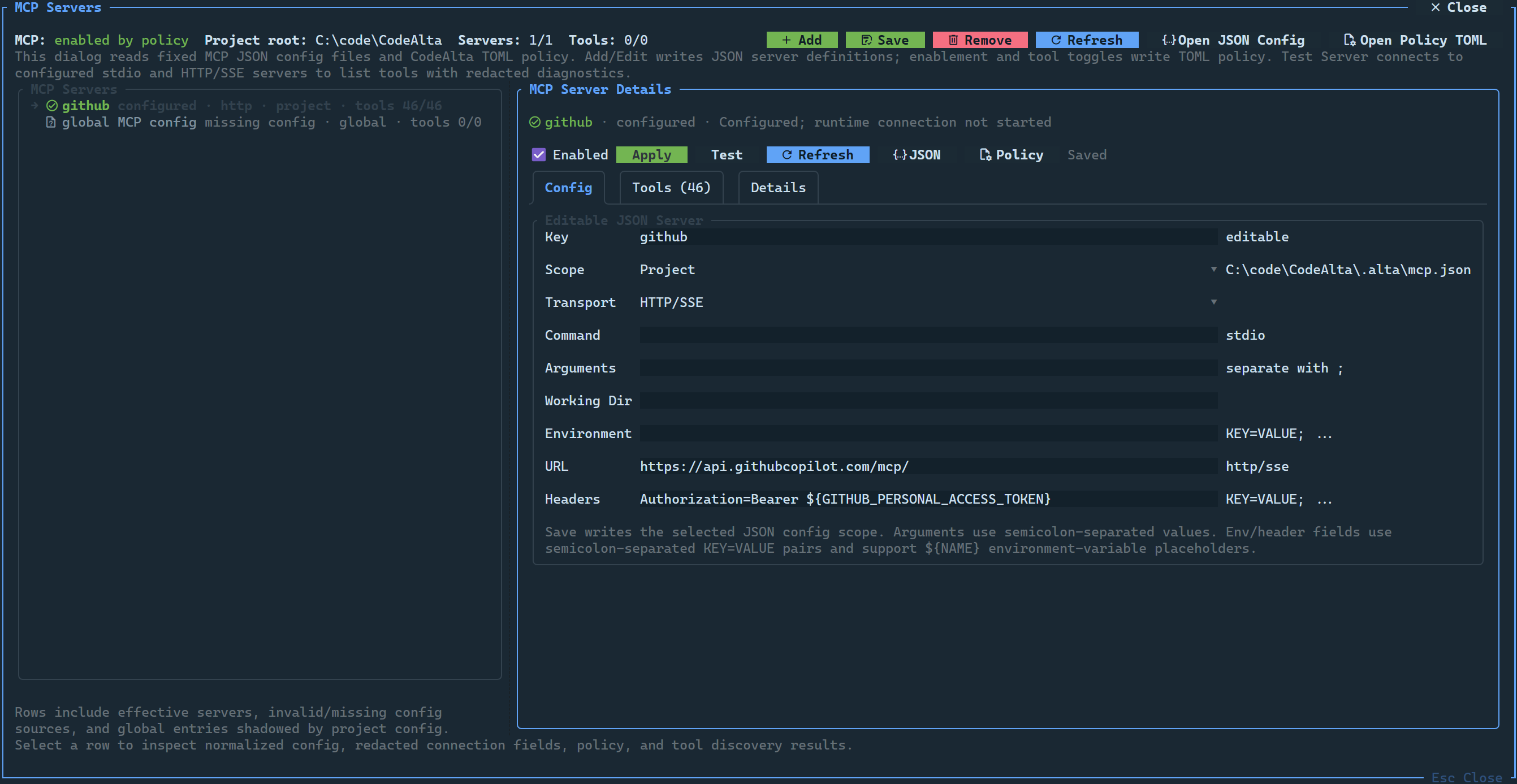
Task: Switch to the Config tab
Action: [x=568, y=188]
